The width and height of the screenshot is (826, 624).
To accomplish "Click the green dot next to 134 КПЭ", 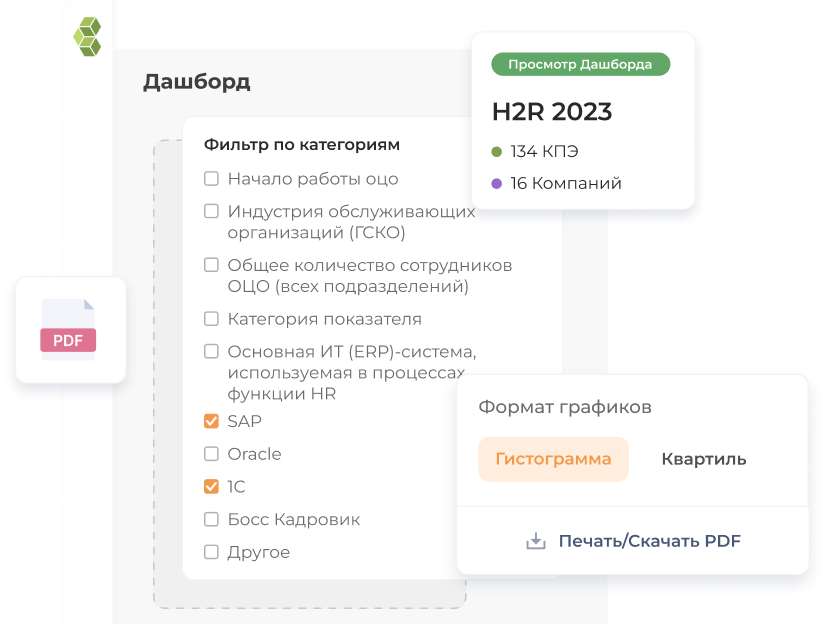I will pos(496,152).
